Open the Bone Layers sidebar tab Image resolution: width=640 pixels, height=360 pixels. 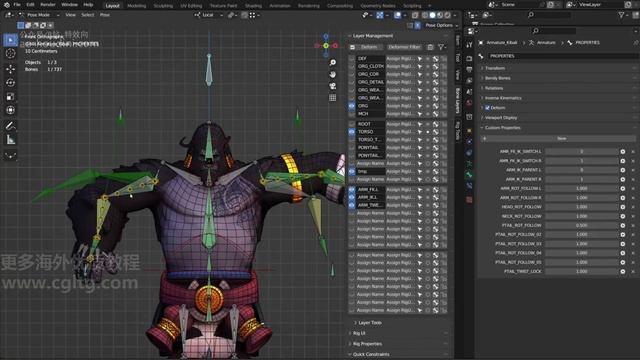pos(458,100)
